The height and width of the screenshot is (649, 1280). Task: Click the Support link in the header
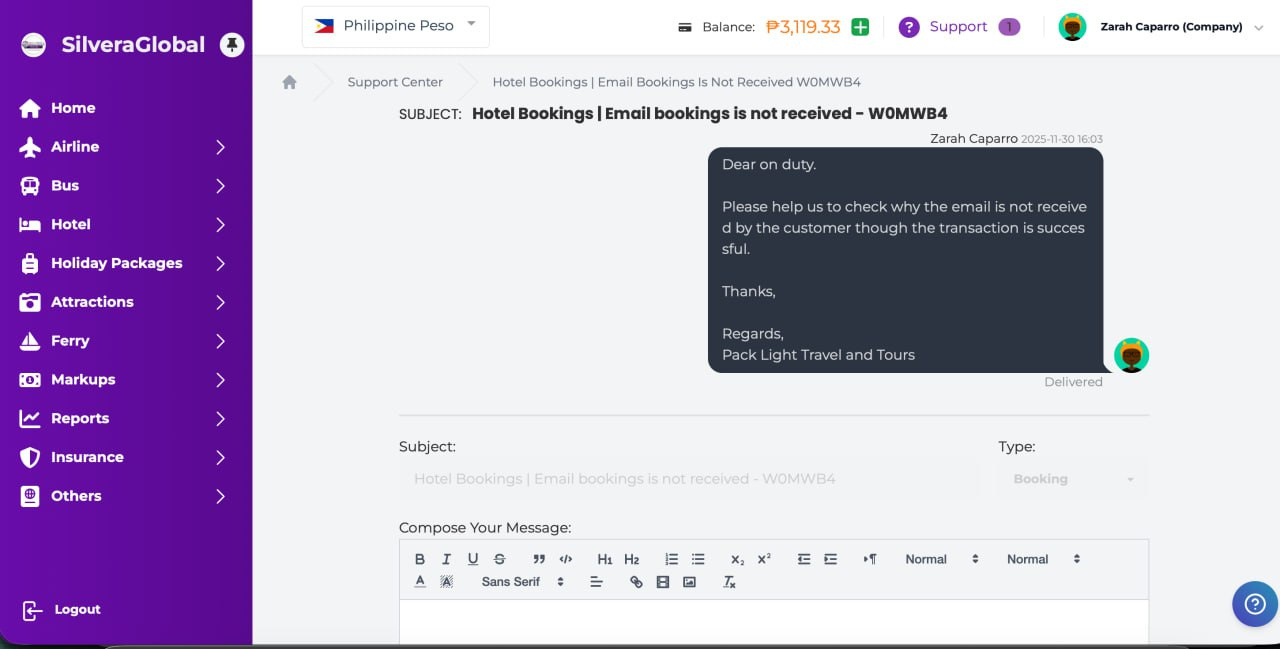957,27
